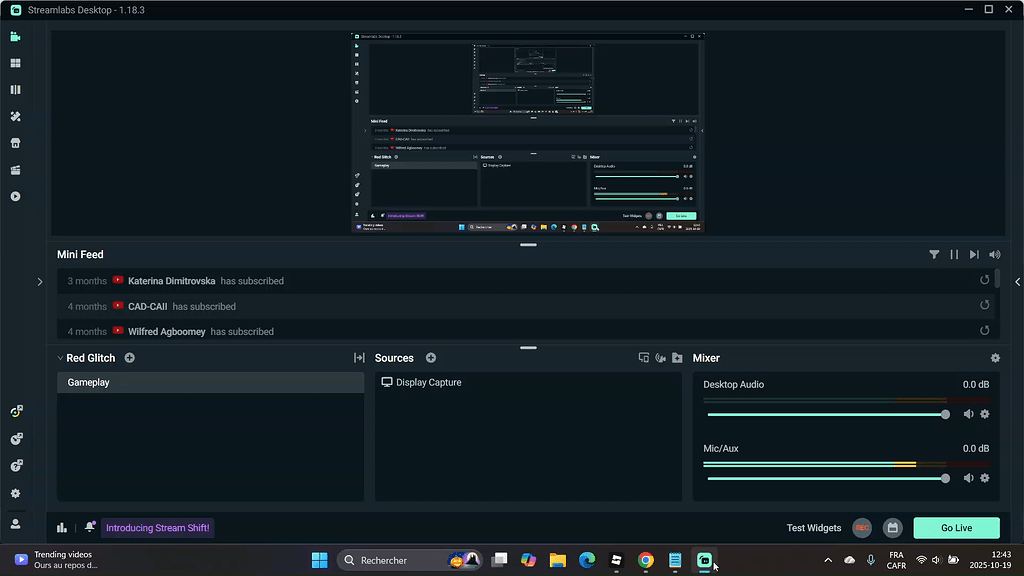Open the performance stats bar chart icon
Image resolution: width=1024 pixels, height=576 pixels.
point(62,528)
